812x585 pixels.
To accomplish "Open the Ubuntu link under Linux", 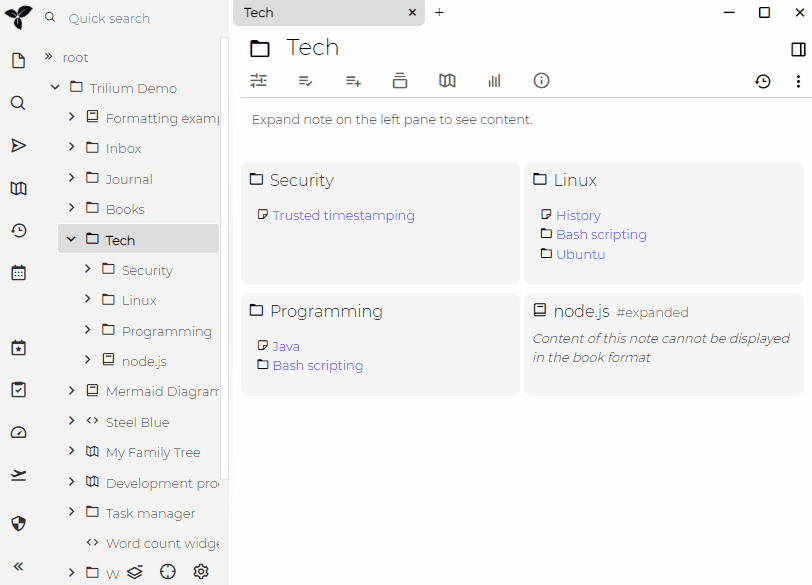I will pyautogui.click(x=580, y=254).
